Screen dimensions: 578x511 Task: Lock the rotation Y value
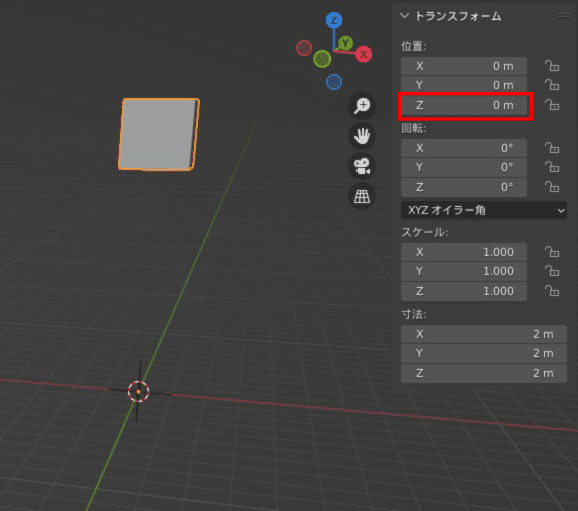552,167
